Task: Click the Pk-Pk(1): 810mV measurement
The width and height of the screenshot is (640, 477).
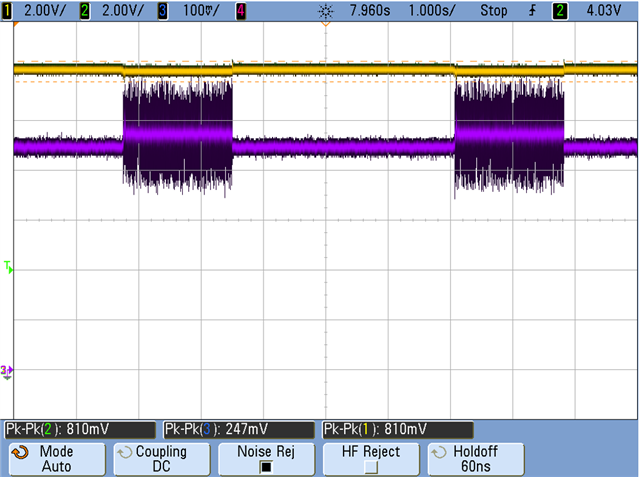Action: (398, 430)
